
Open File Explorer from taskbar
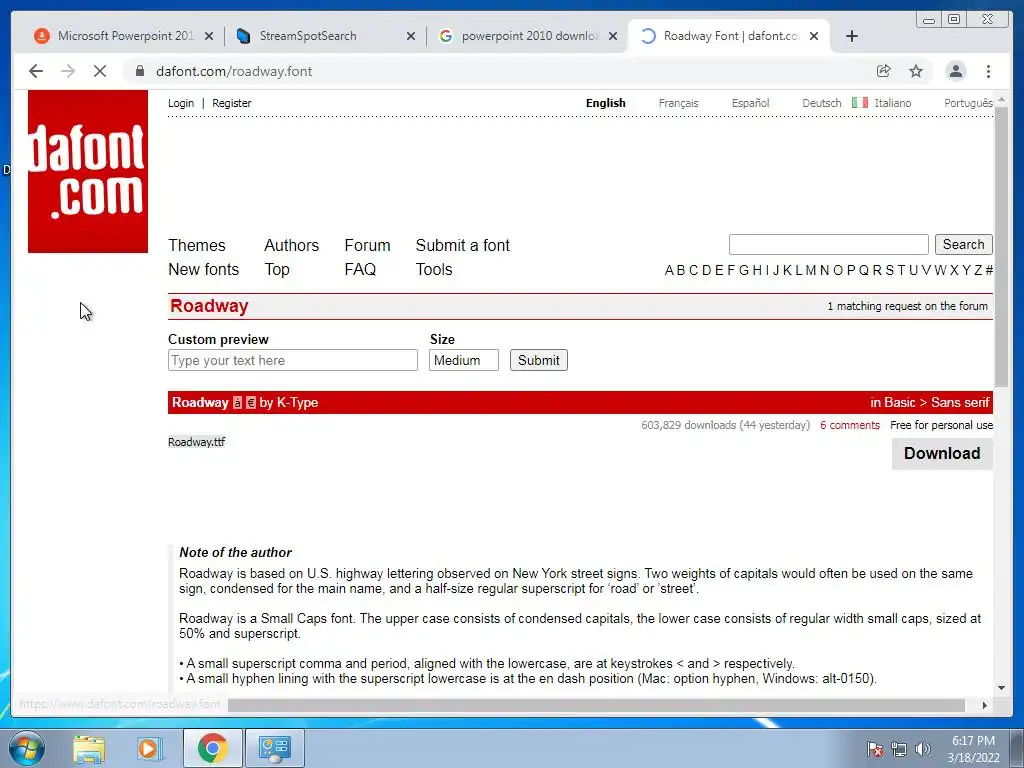click(89, 748)
